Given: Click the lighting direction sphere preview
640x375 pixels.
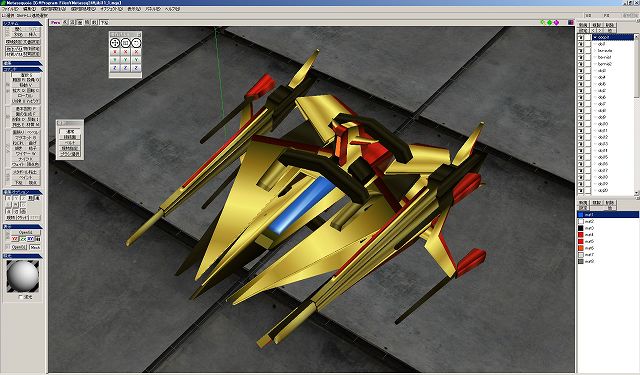Looking at the screenshot, I should [x=23, y=276].
